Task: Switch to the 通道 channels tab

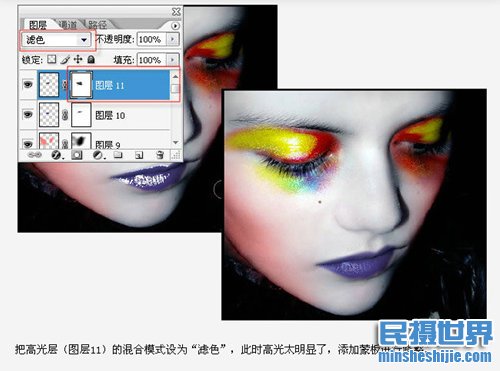Action: click(x=68, y=25)
